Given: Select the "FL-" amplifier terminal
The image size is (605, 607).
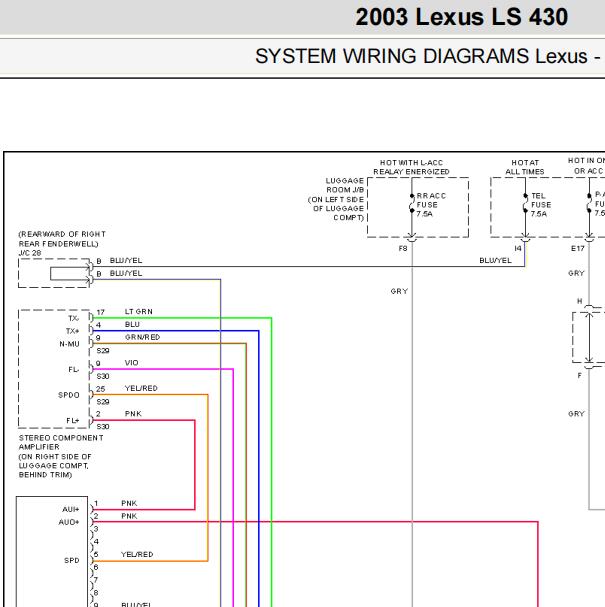Looking at the screenshot, I should [74, 370].
